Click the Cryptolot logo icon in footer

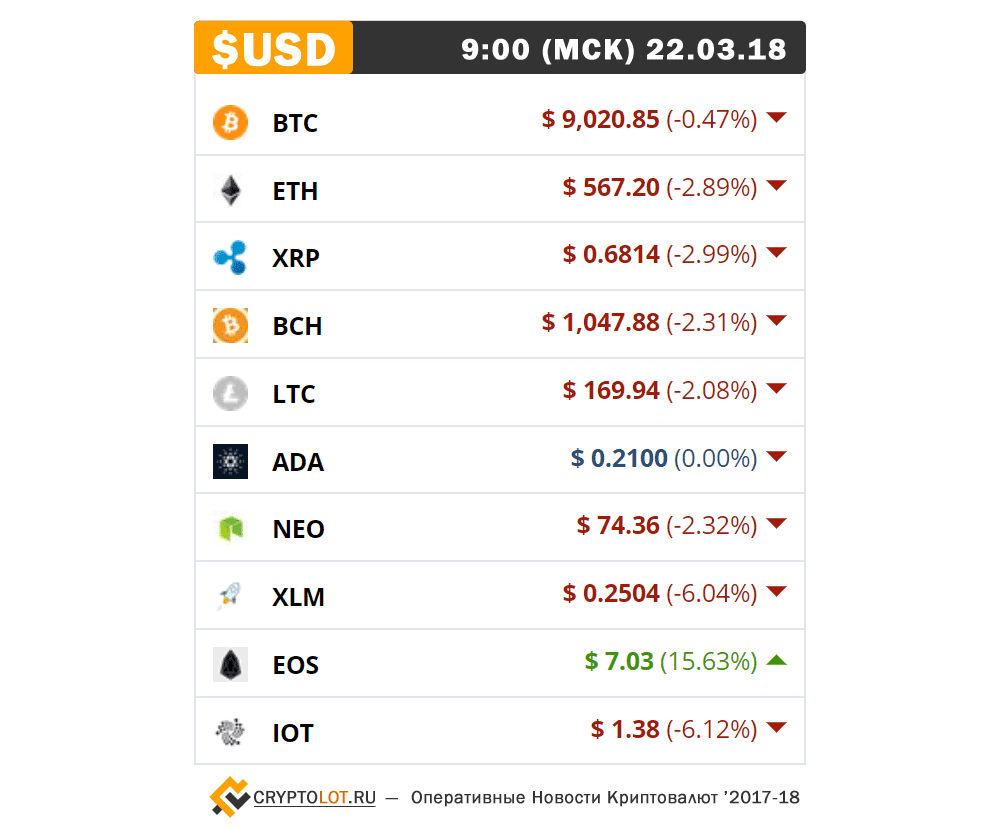[x=230, y=797]
